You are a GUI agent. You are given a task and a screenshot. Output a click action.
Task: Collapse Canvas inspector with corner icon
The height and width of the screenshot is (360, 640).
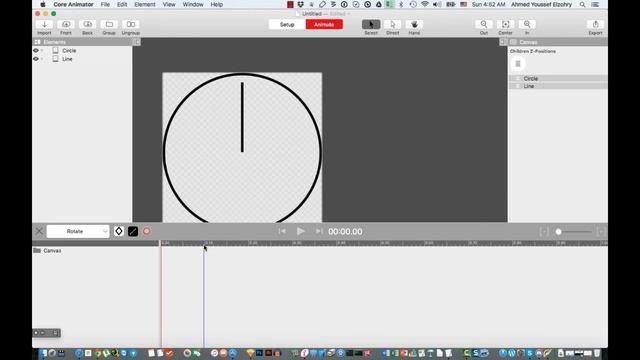click(503, 42)
